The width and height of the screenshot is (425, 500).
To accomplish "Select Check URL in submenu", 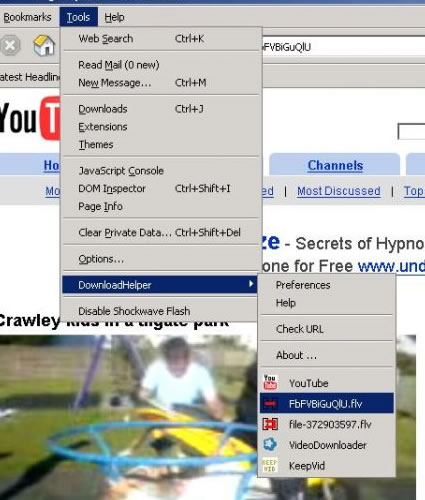I will coord(327,329).
